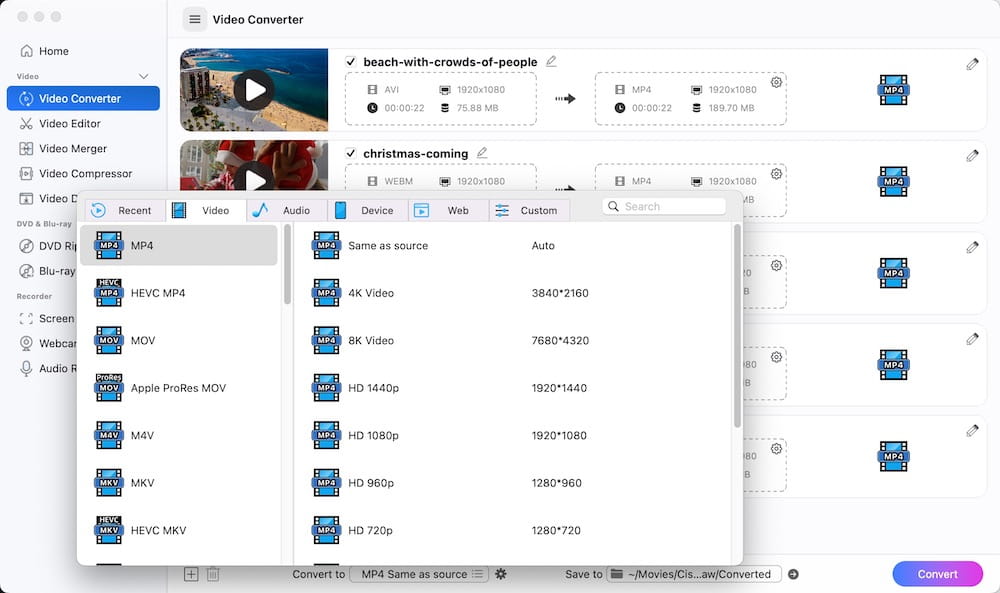Screen dimensions: 1000x593
Task: Select MOV format
Action: (179, 340)
